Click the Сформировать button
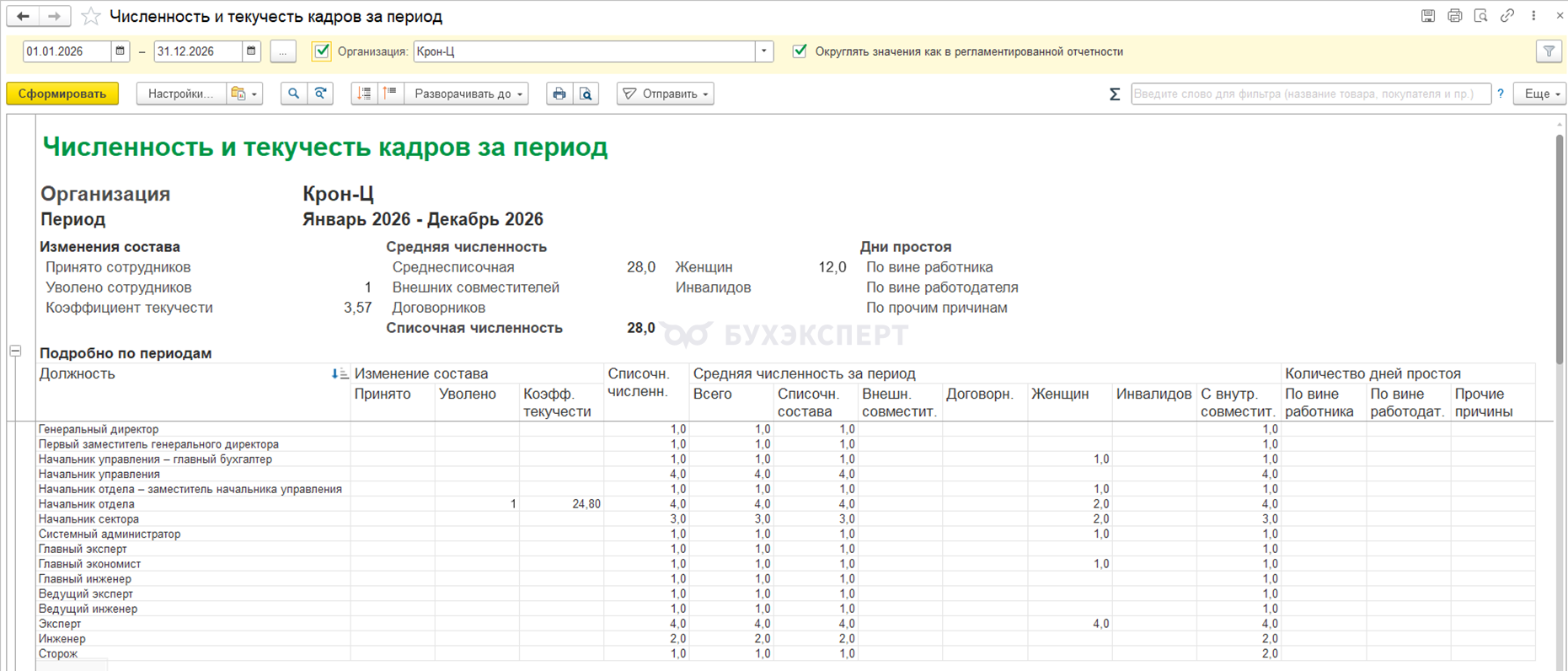This screenshot has height=671, width=1568. tap(62, 94)
